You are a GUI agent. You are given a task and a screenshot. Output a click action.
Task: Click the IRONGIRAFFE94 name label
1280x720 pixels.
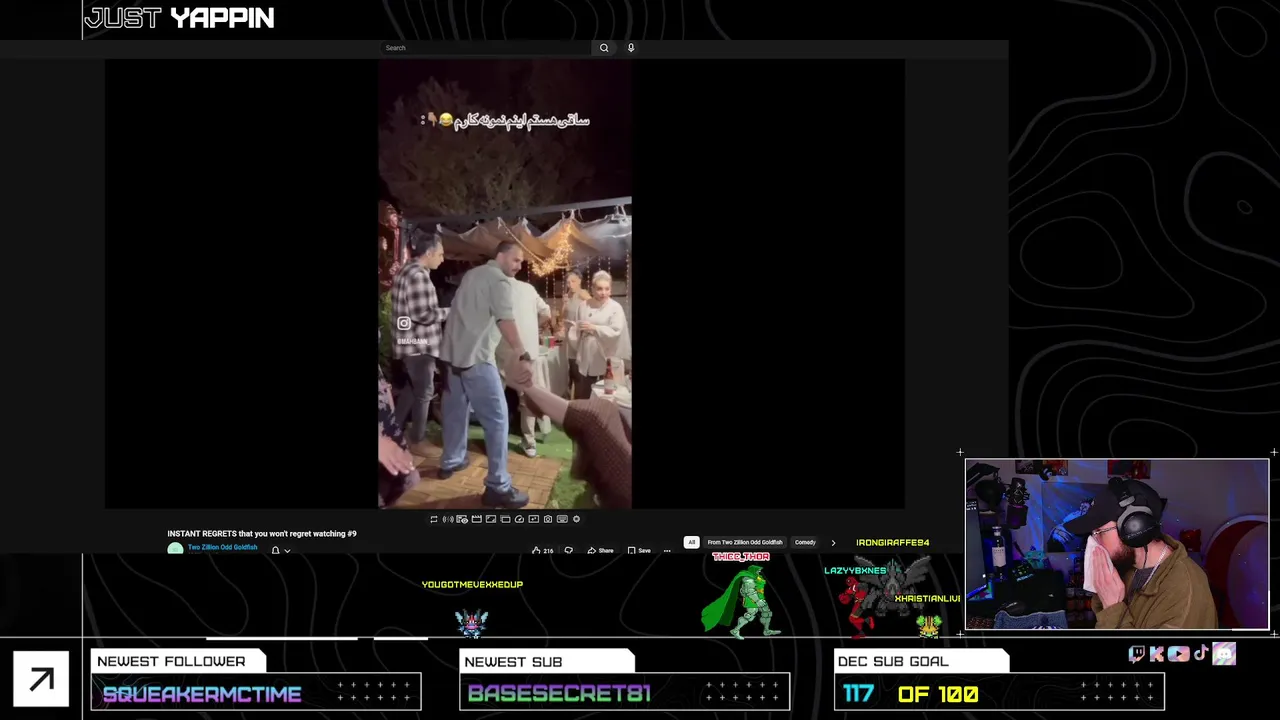[893, 543]
